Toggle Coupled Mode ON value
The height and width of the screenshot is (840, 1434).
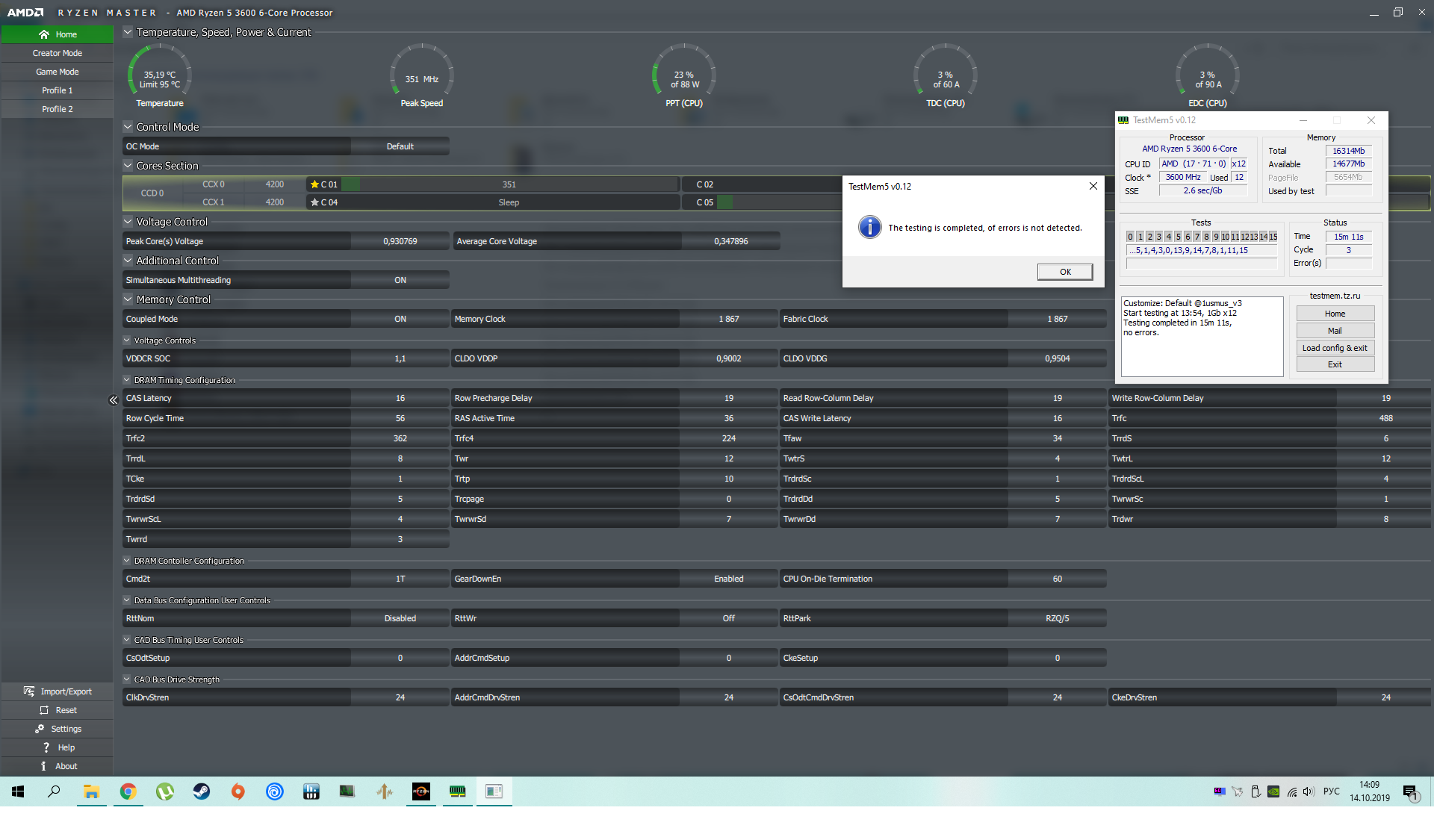pyautogui.click(x=400, y=319)
